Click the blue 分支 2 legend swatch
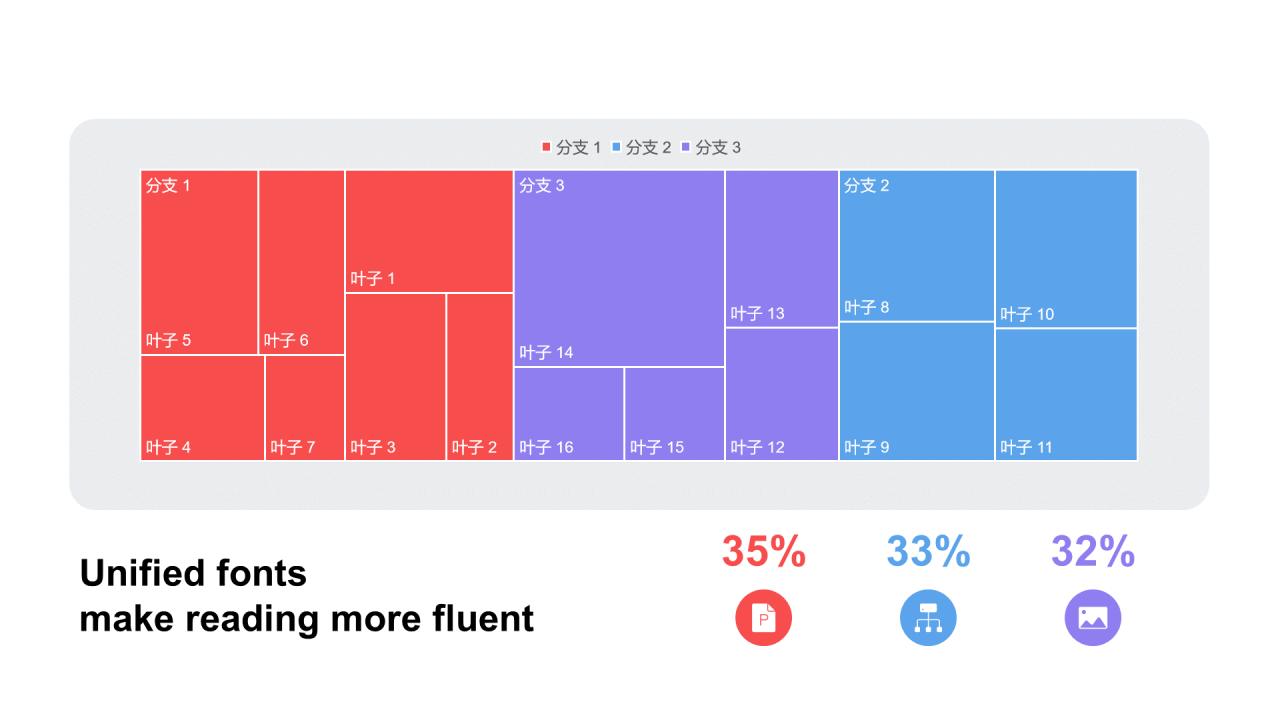 [x=616, y=148]
